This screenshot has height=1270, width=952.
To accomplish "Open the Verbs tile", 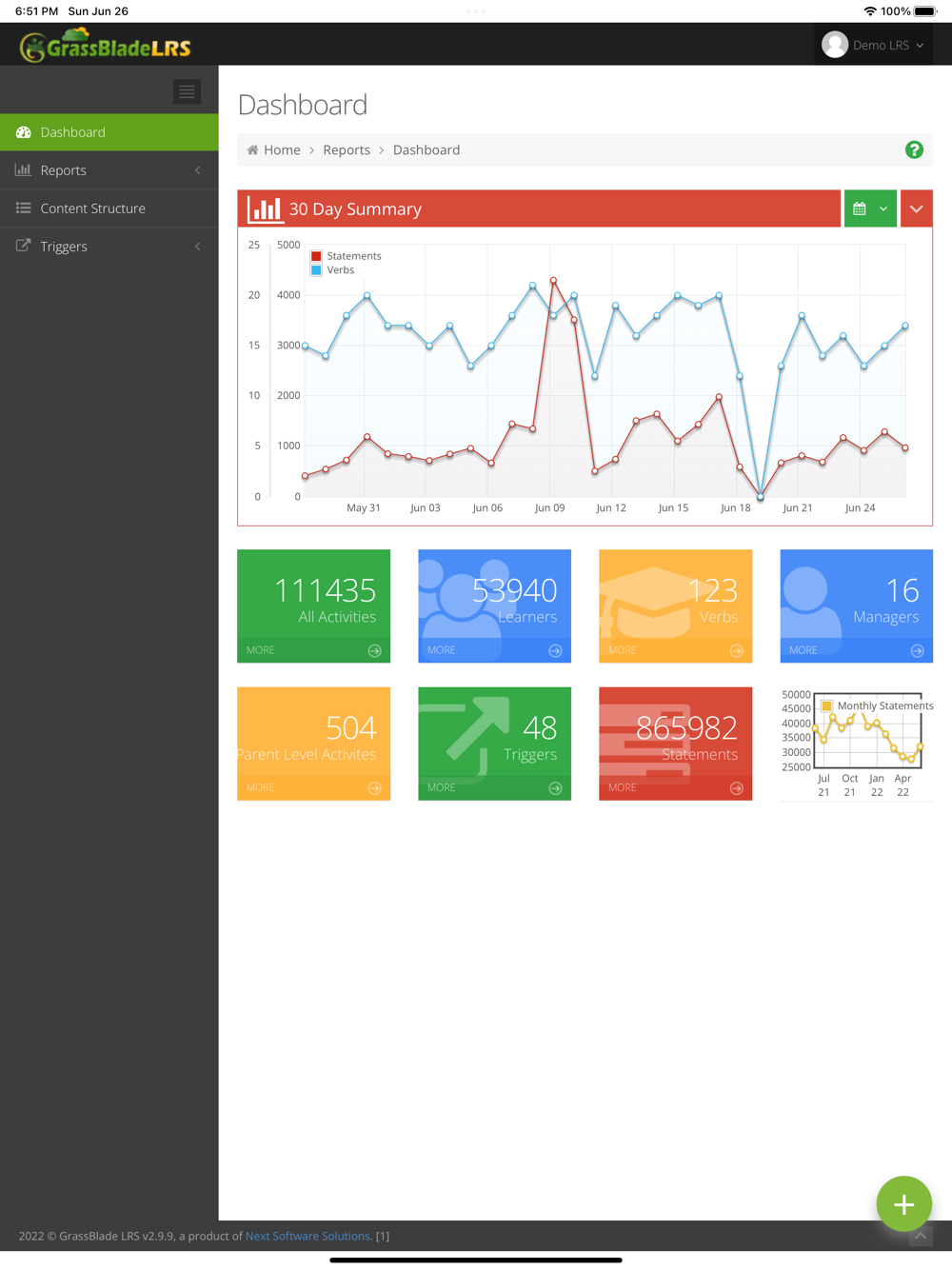I will 675,605.
